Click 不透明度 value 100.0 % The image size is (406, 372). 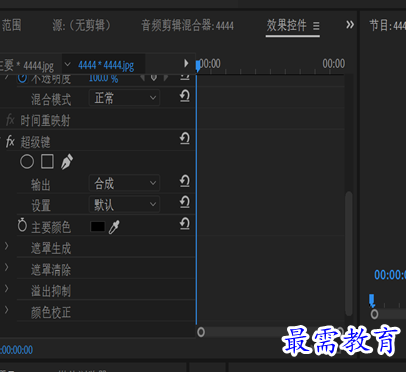(103, 79)
